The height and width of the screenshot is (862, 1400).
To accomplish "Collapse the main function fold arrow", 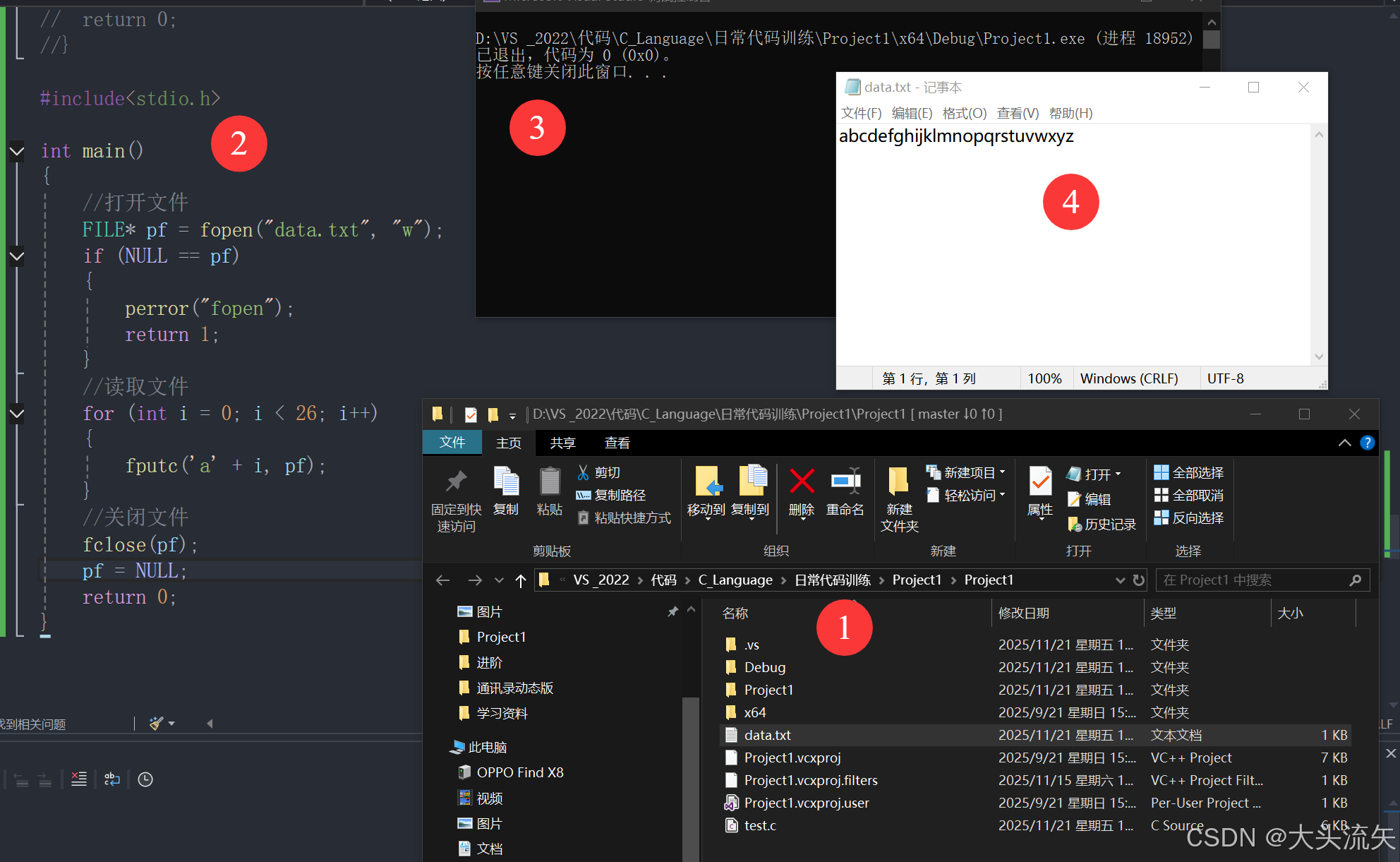I will pyautogui.click(x=17, y=150).
